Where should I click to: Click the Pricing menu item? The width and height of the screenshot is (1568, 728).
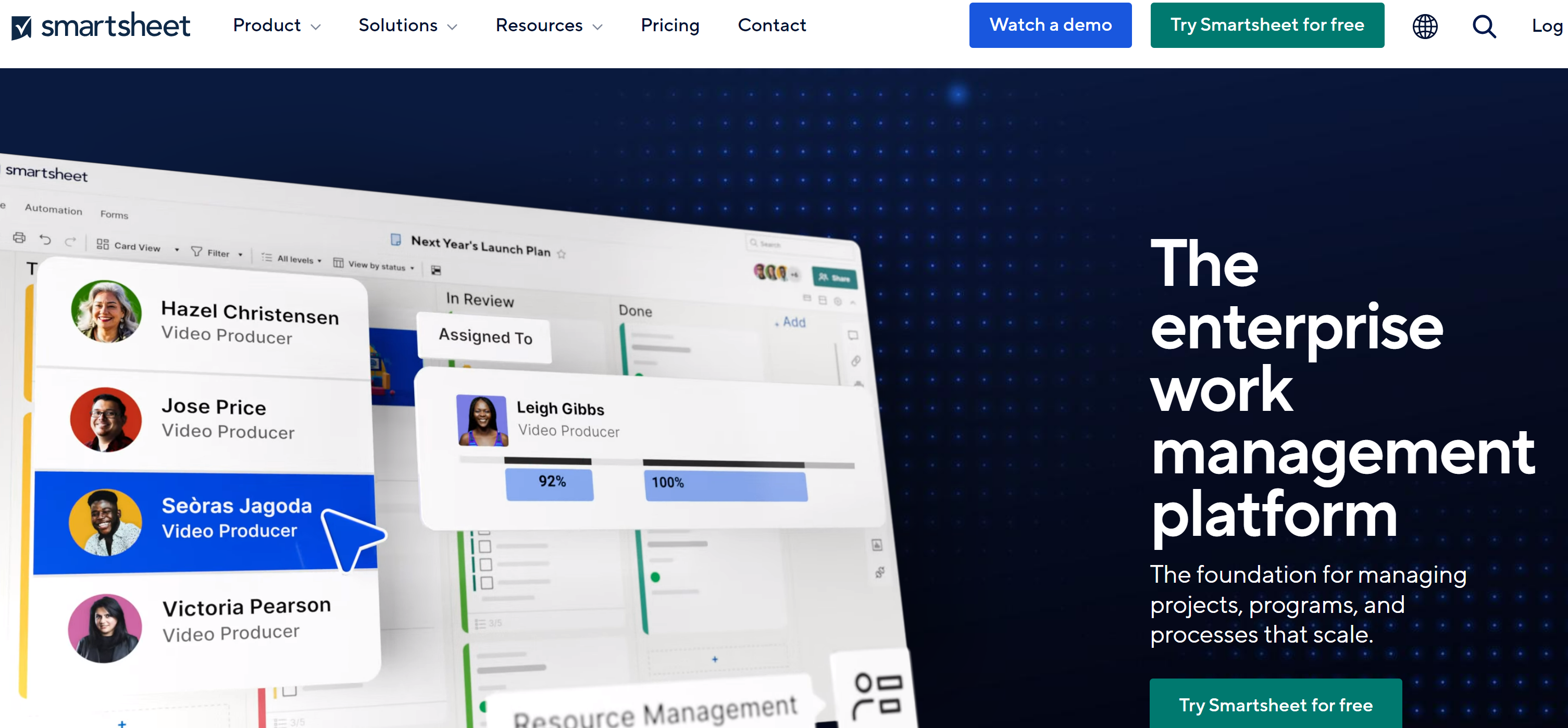pyautogui.click(x=669, y=25)
